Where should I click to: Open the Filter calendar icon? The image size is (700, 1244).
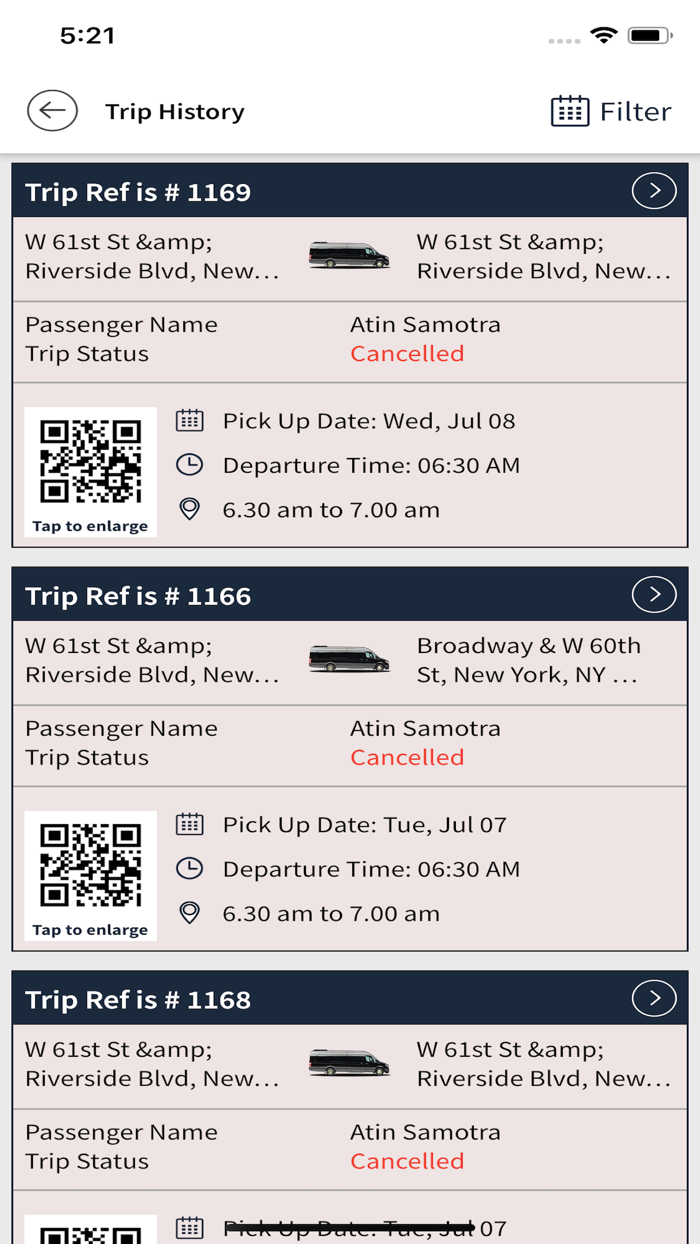coord(570,111)
